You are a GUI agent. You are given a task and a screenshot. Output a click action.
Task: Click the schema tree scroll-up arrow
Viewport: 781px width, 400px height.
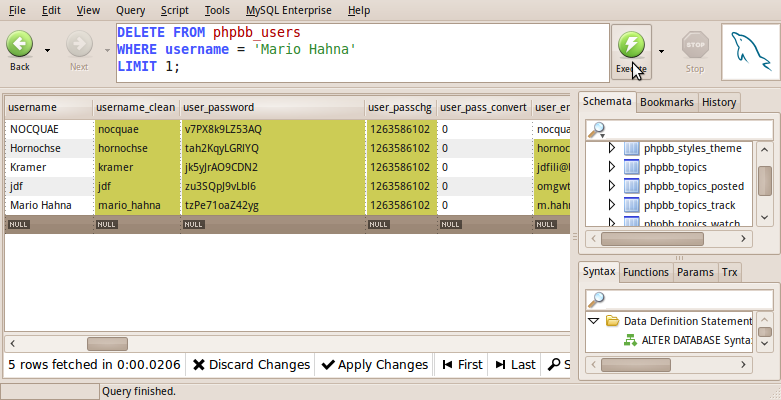tap(765, 149)
